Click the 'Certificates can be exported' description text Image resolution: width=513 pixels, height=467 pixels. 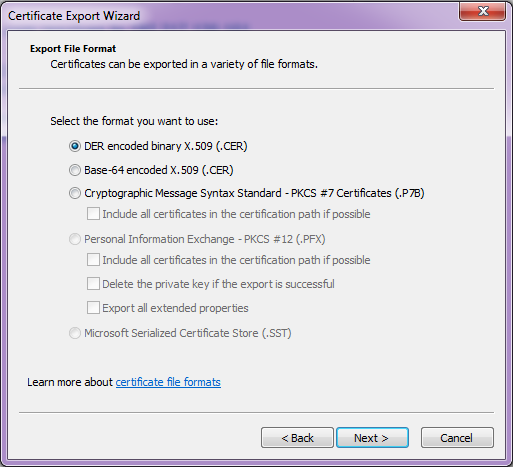[x=184, y=64]
